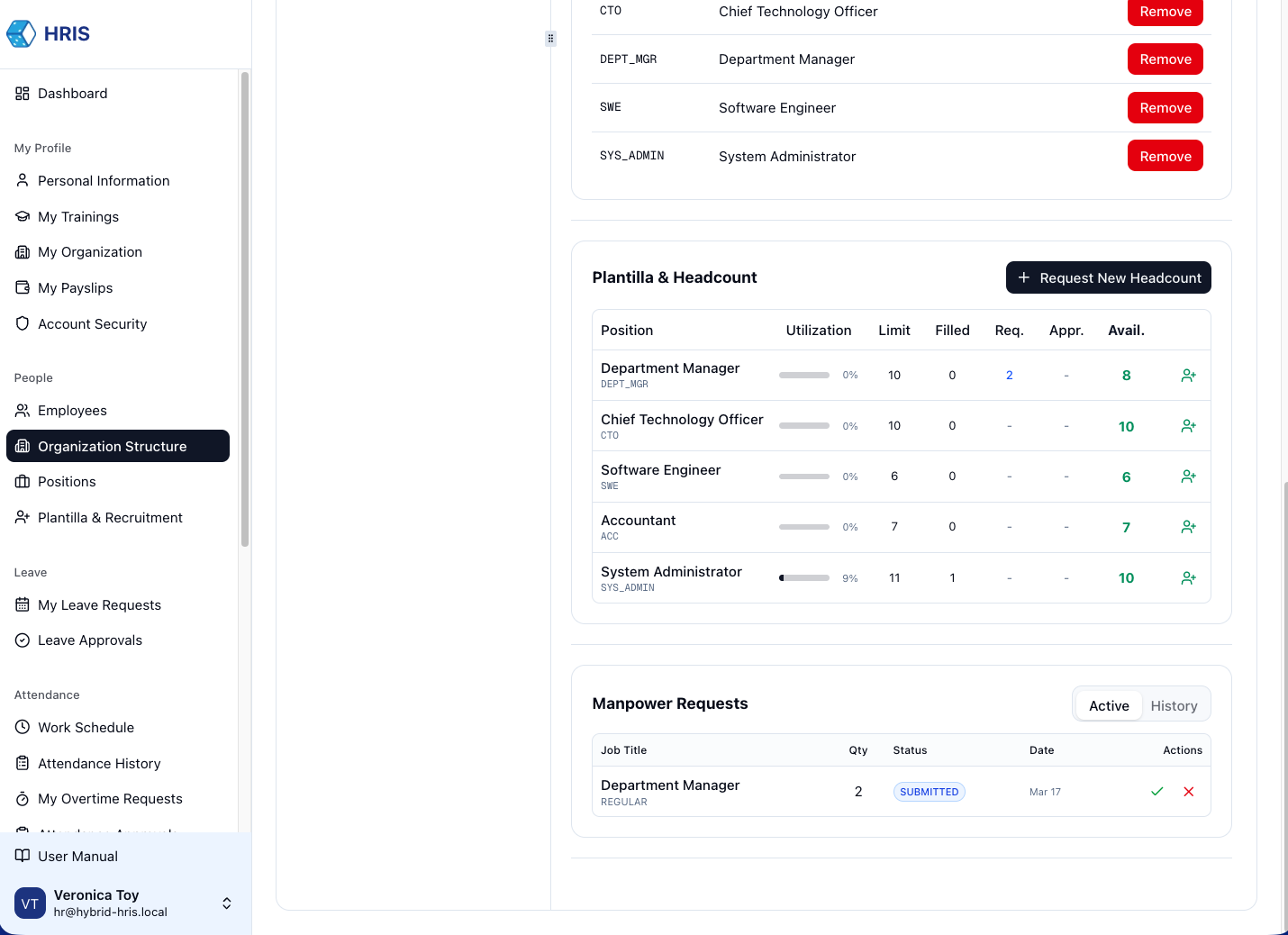Reject the Department Manager manpower request
This screenshot has width=1288, height=935.
(x=1189, y=792)
